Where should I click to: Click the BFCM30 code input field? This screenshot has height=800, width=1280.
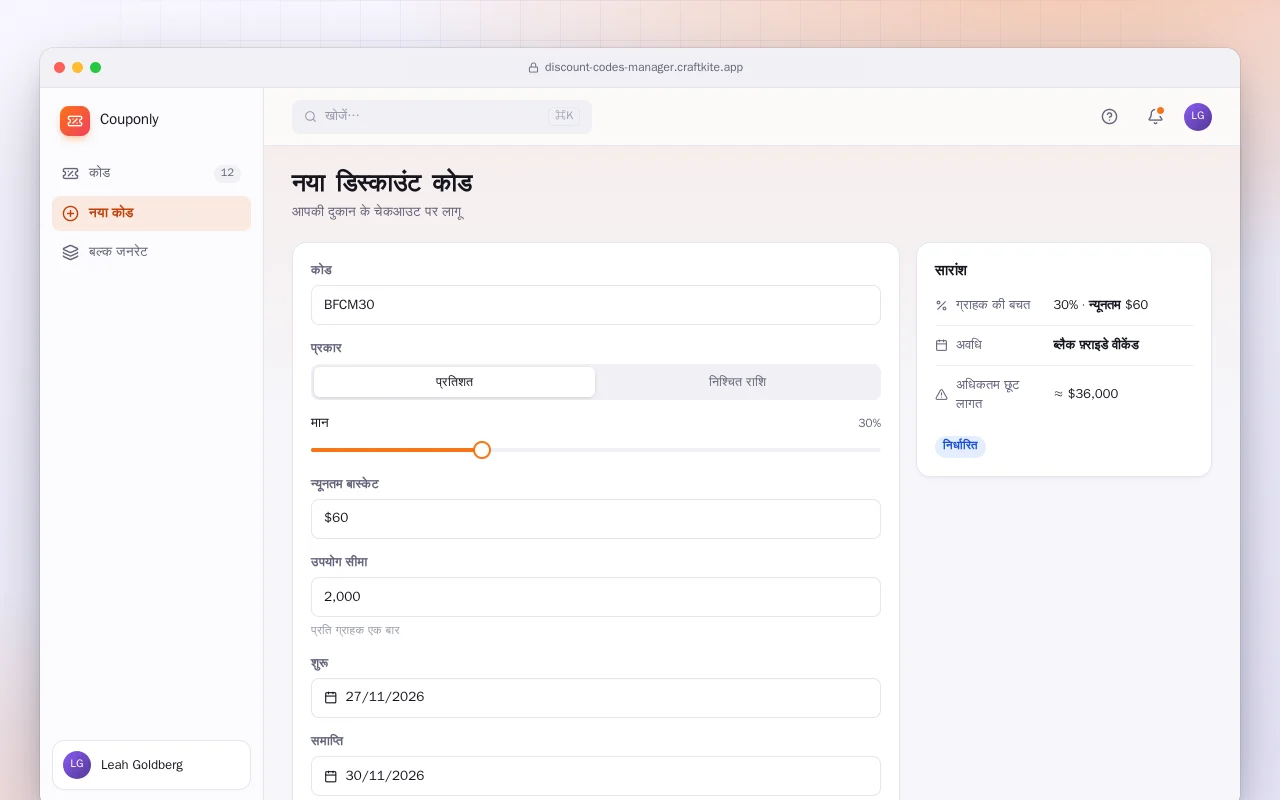[596, 305]
